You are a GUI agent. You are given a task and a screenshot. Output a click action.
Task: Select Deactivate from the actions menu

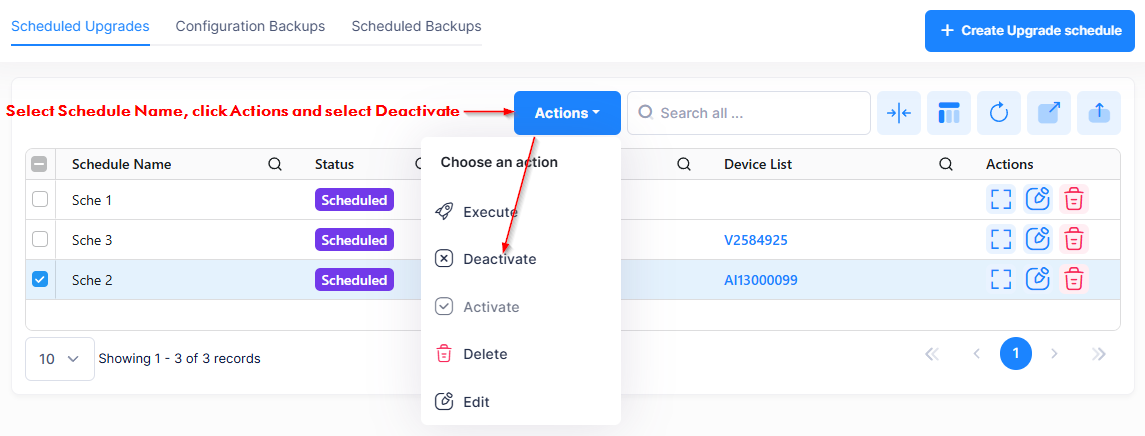point(499,259)
